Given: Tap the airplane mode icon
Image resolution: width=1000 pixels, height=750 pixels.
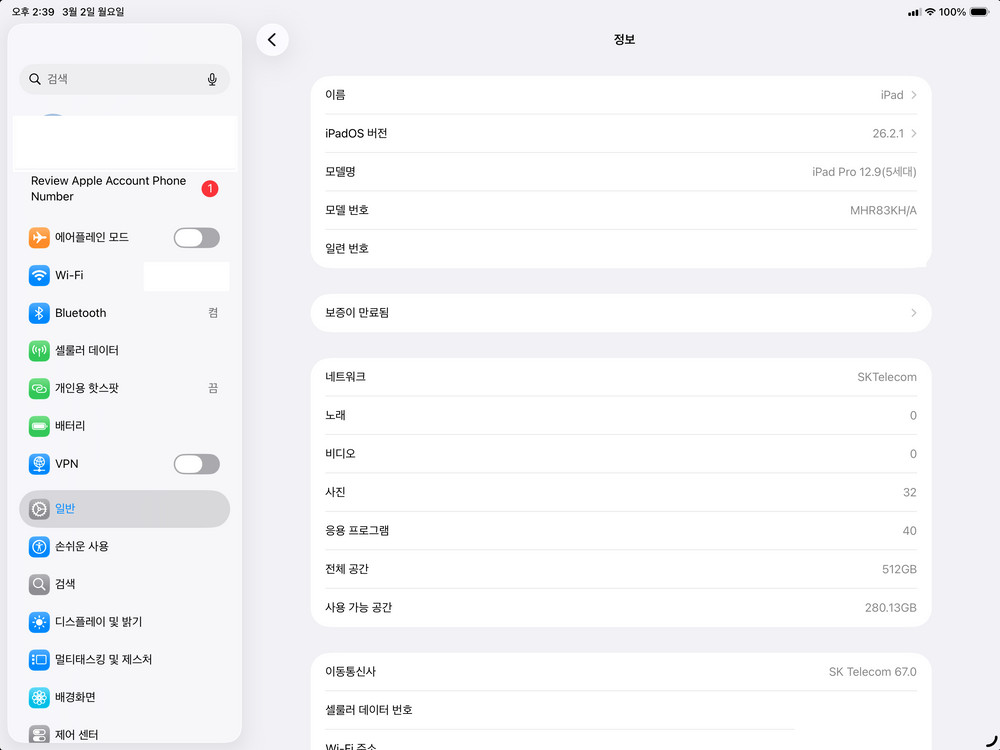Looking at the screenshot, I should point(39,238).
